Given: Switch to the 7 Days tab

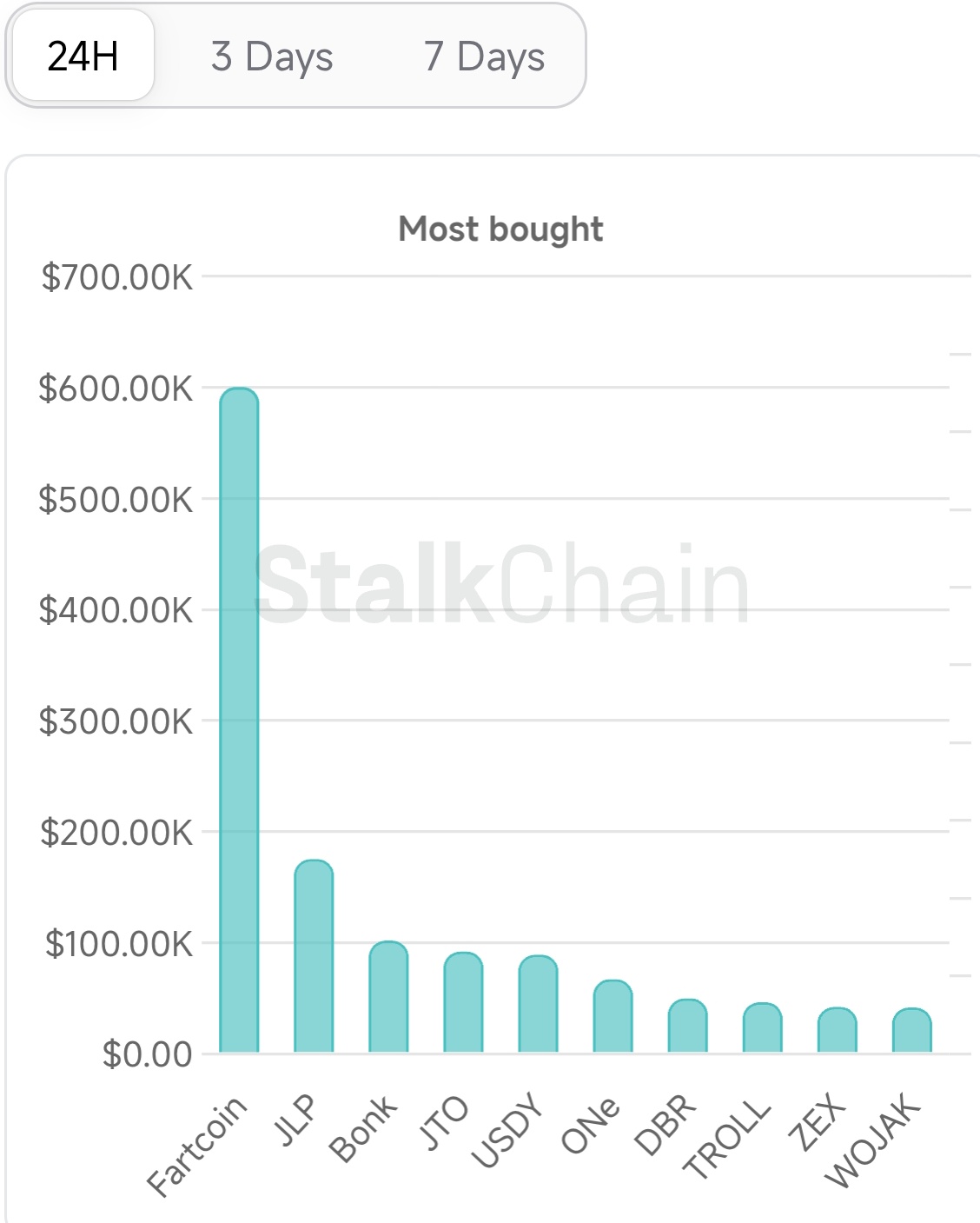Looking at the screenshot, I should [x=484, y=56].
